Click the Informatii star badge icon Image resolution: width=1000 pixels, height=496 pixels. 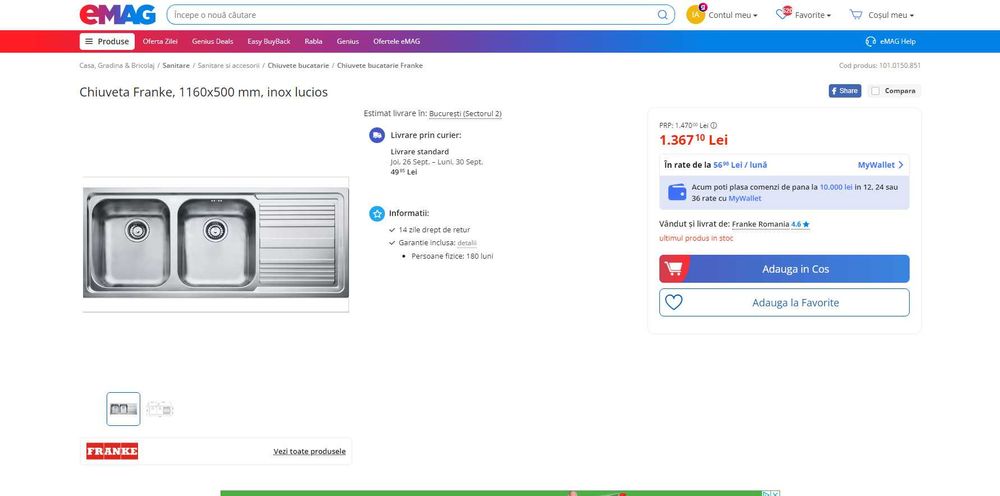(x=377, y=214)
